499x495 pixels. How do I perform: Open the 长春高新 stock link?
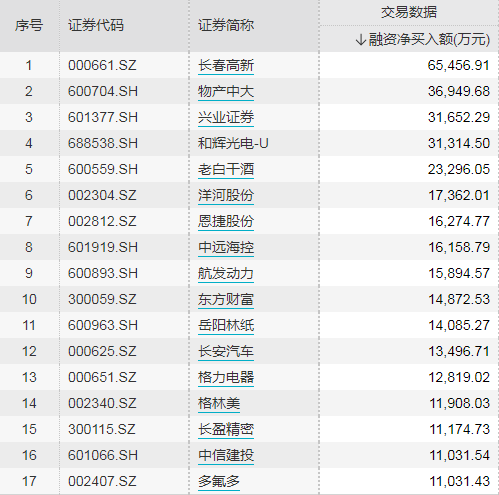[x=226, y=65]
